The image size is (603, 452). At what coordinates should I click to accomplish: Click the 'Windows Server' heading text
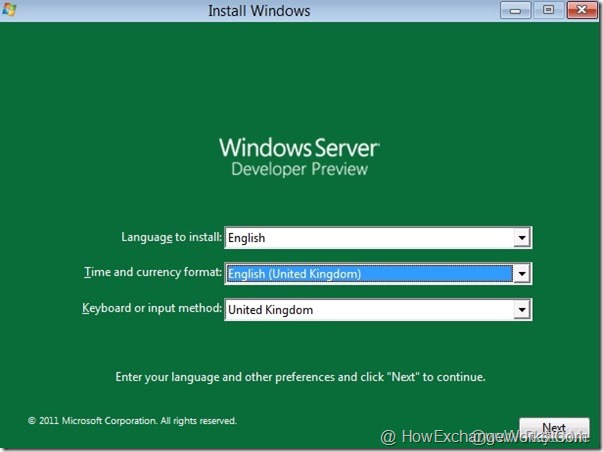[x=299, y=148]
